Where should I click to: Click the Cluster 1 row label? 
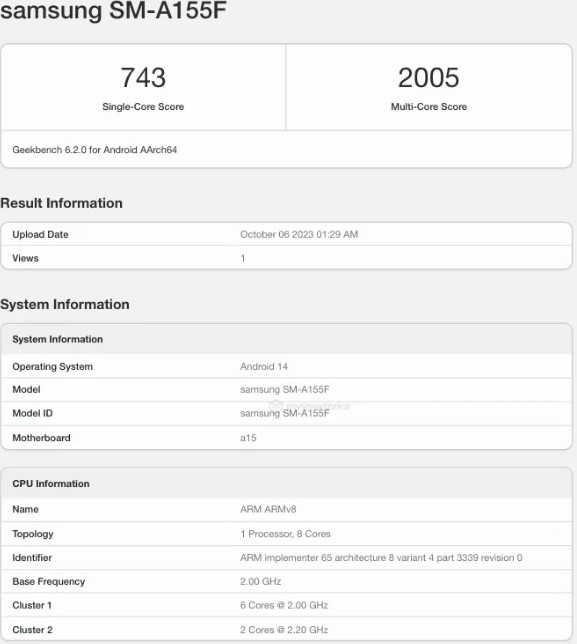[32, 605]
